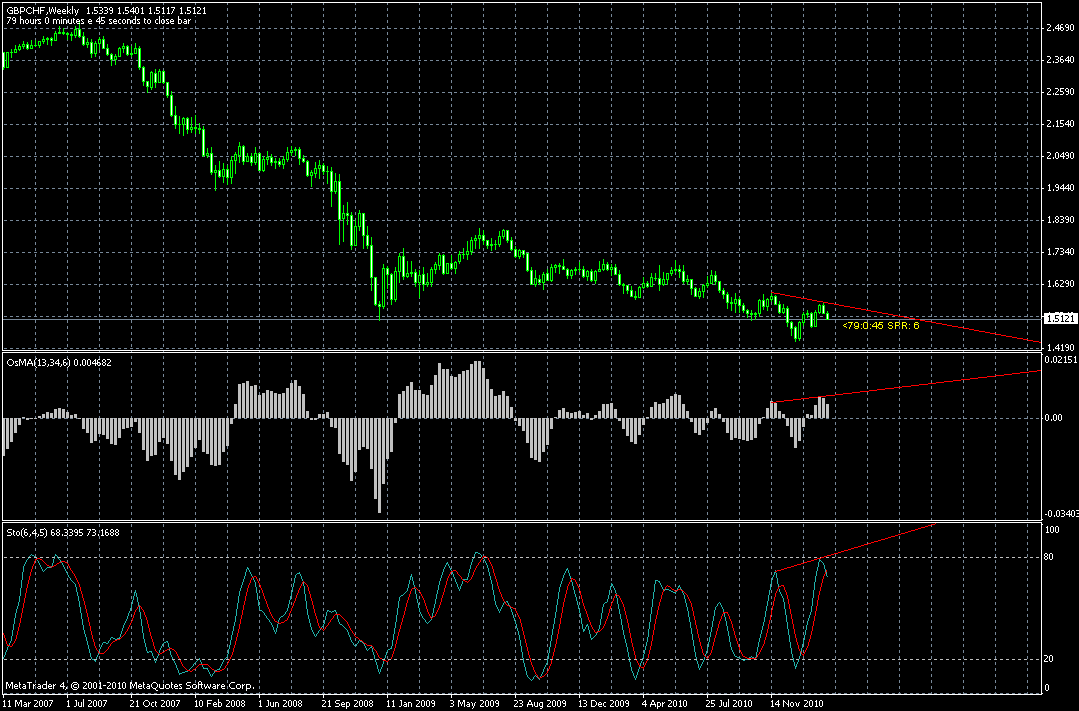The width and height of the screenshot is (1079, 711).
Task: Click the '11 Jan 2009' date label
Action: tap(411, 704)
